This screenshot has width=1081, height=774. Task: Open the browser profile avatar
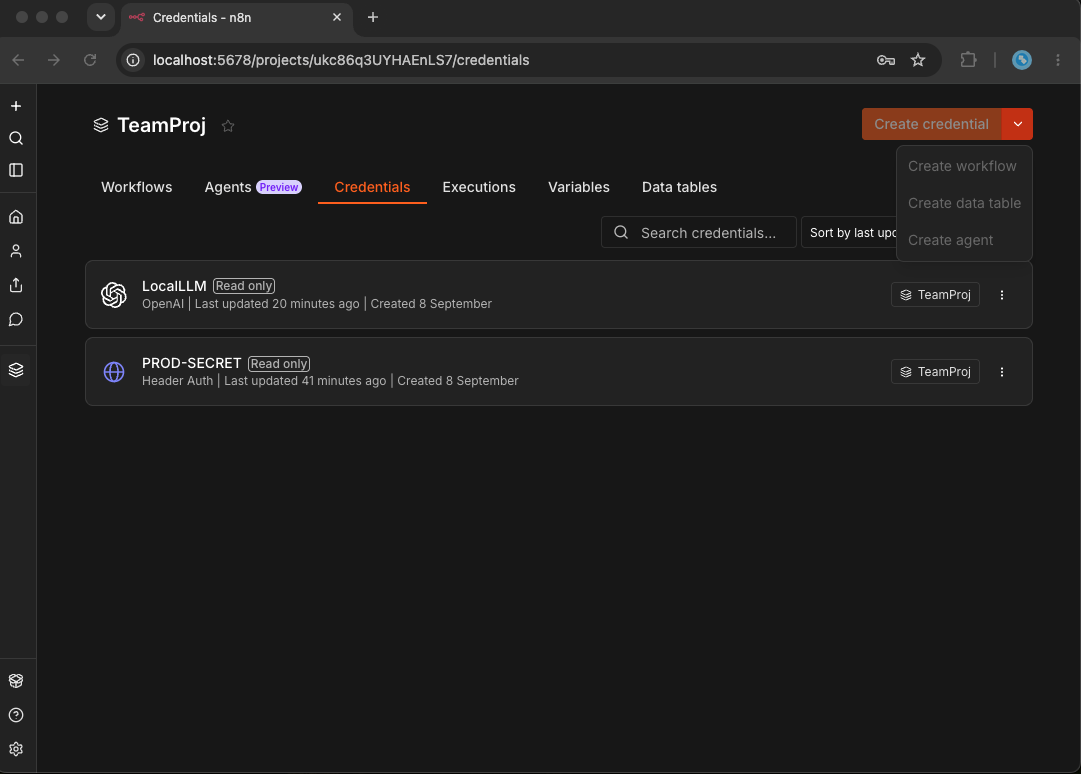[x=1022, y=60]
